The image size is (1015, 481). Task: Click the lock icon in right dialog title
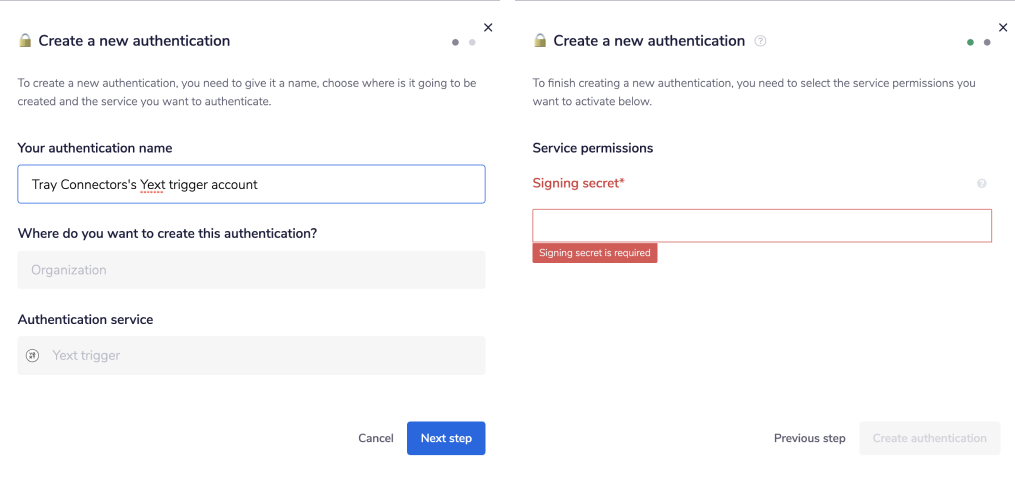(x=540, y=41)
